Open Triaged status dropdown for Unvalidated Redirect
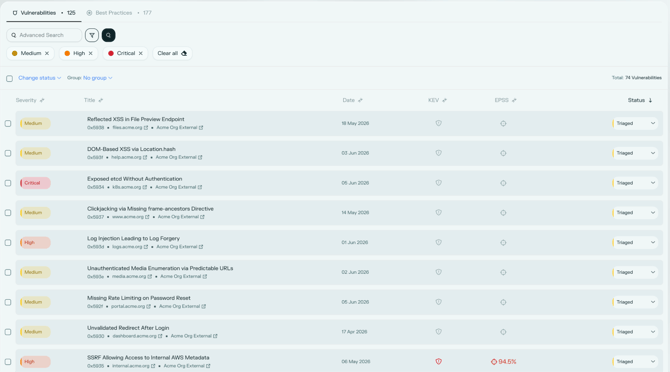Image resolution: width=670 pixels, height=372 pixels. tap(635, 332)
